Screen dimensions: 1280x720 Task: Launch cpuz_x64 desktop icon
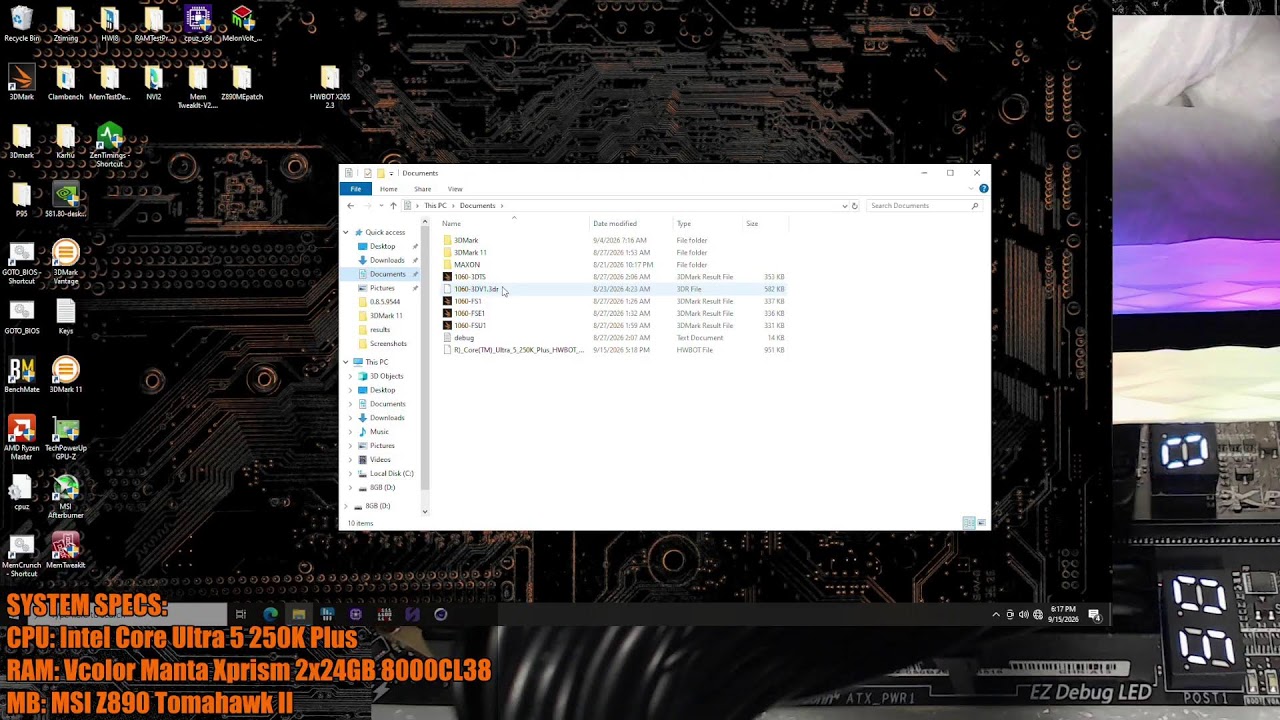pos(198,24)
